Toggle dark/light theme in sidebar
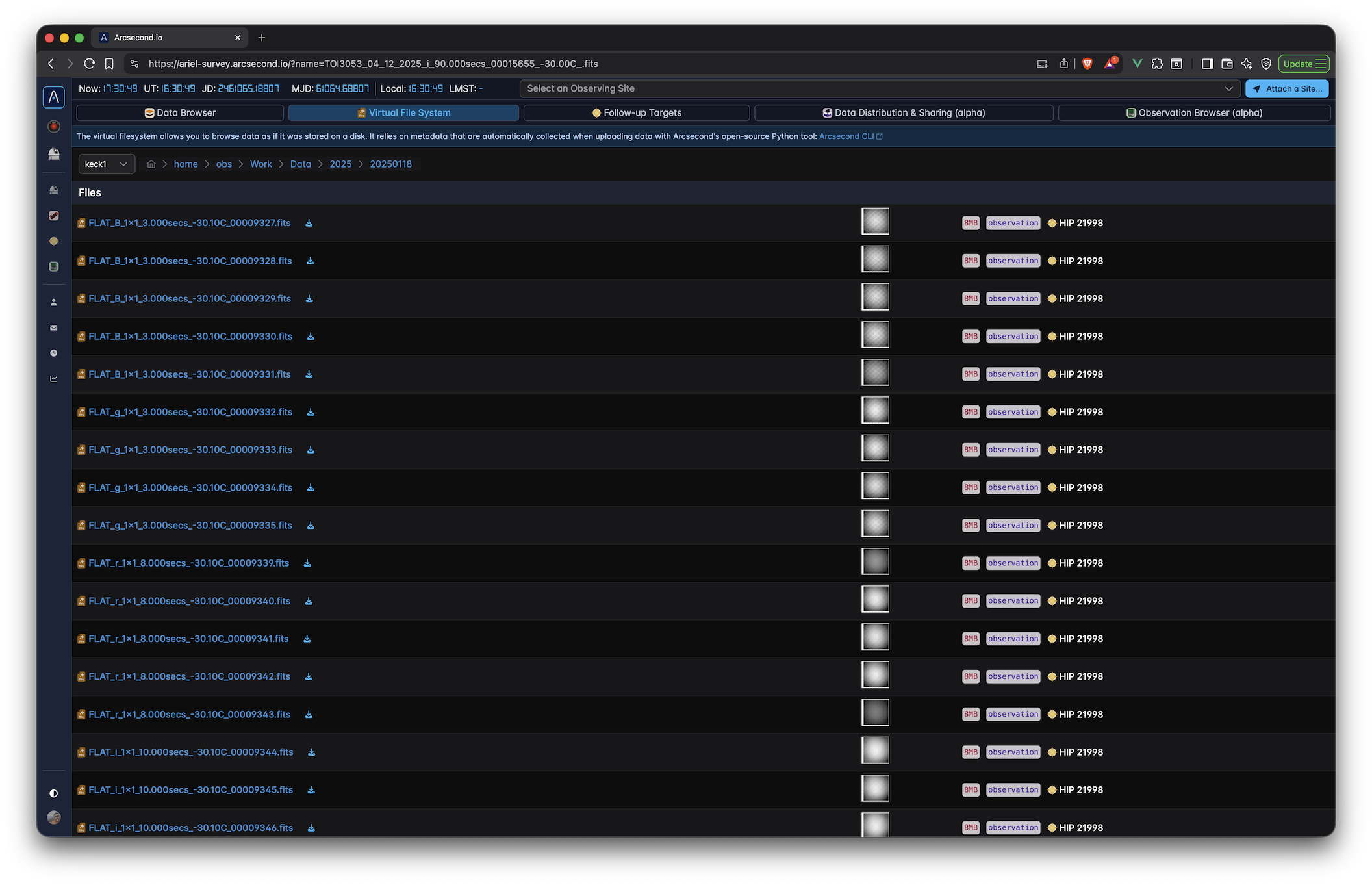Image resolution: width=1372 pixels, height=885 pixels. tap(54, 793)
